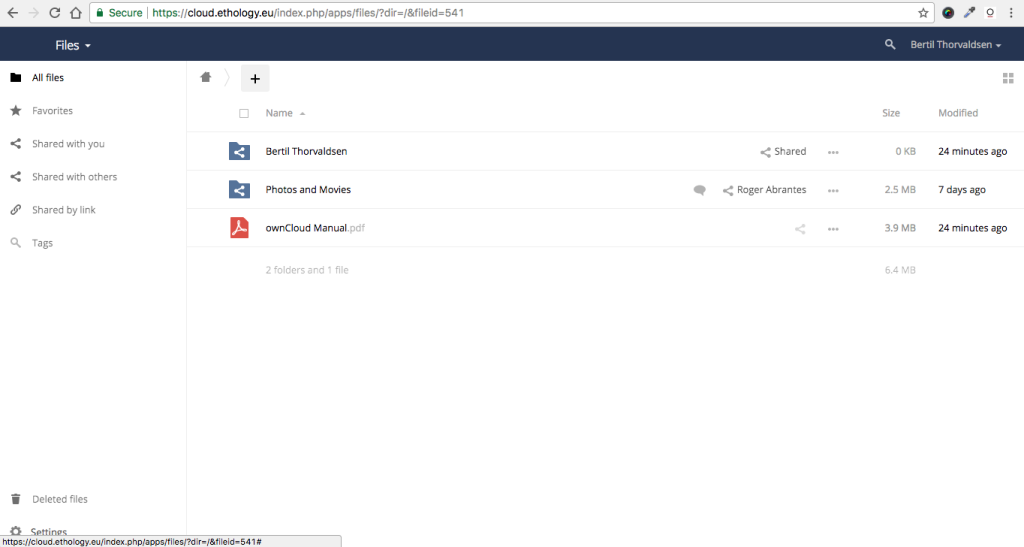Open Favorites in sidebar
This screenshot has height=547, width=1024.
[x=93, y=111]
